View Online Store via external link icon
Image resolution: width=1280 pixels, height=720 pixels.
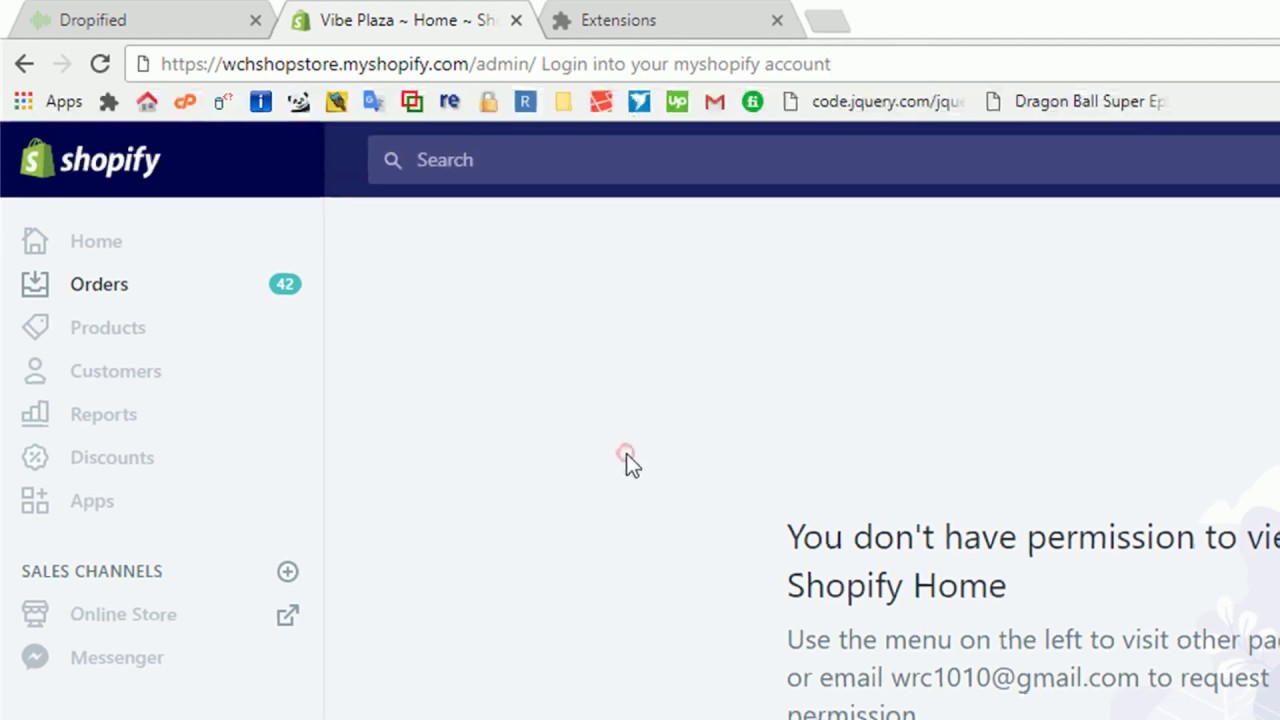click(x=288, y=615)
